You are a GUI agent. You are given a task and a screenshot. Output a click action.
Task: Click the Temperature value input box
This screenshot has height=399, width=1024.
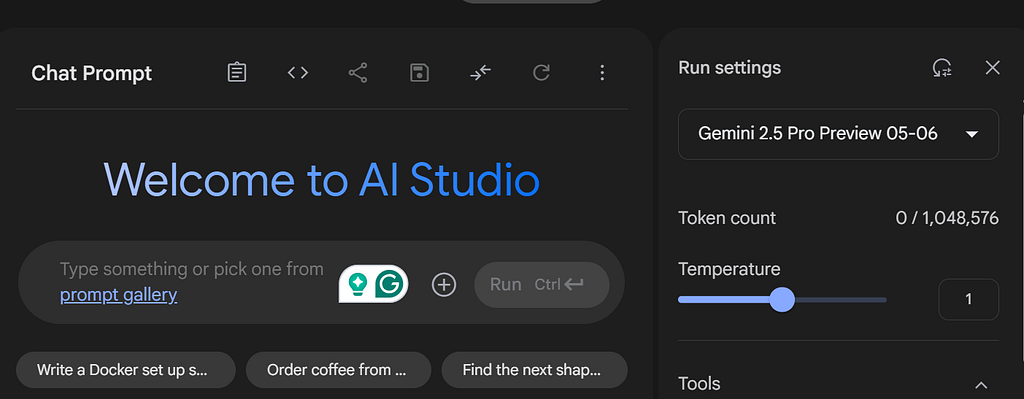(968, 300)
